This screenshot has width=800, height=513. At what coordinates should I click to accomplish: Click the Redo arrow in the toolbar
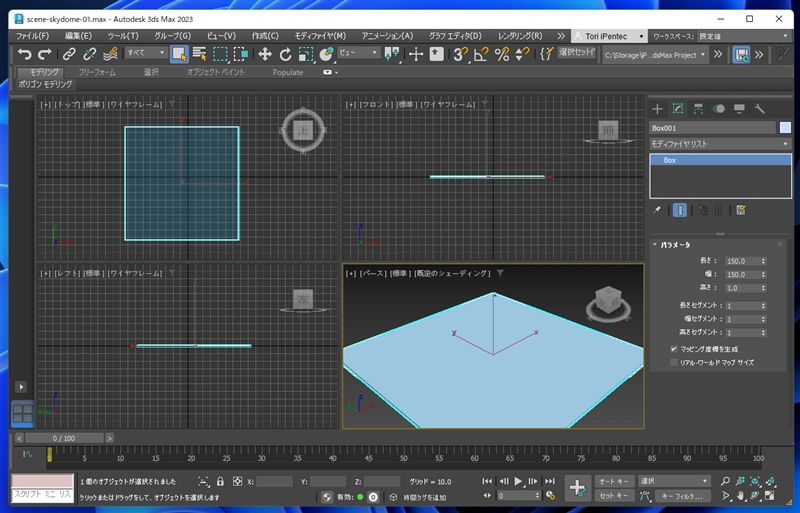pos(45,54)
